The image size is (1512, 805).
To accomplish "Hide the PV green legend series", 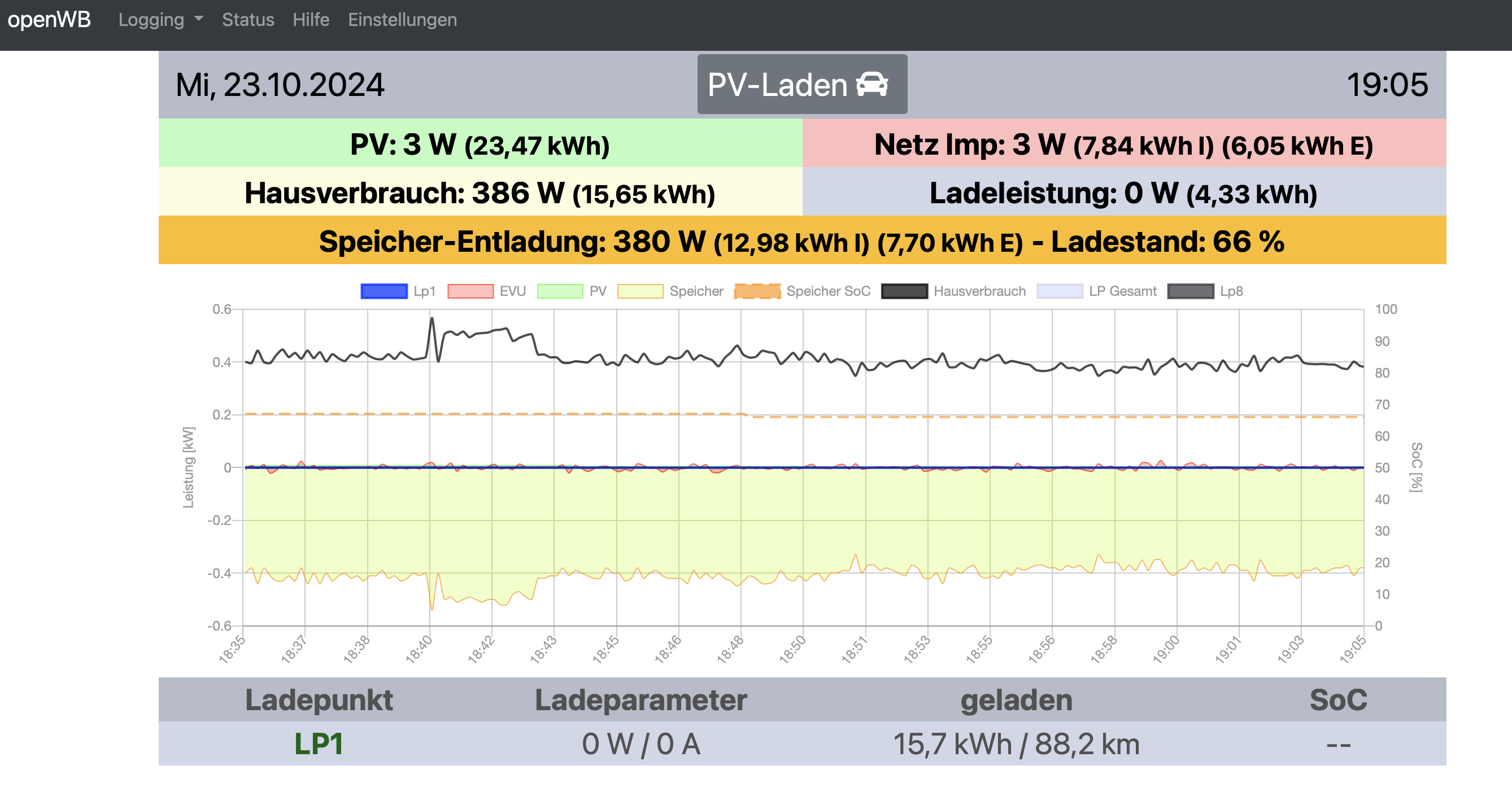I will [x=560, y=292].
